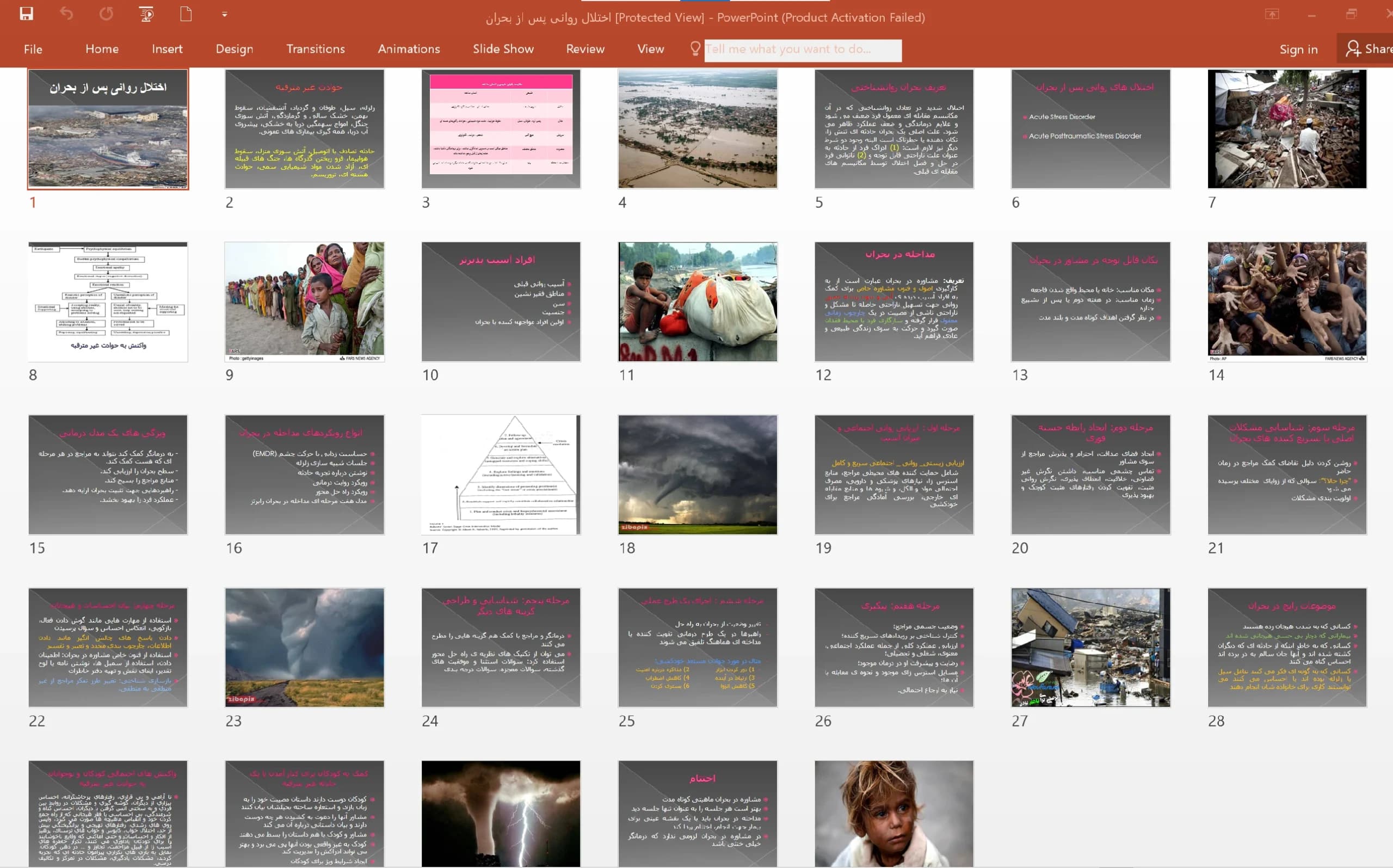
Task: Start slideshow from beginning icon
Action: click(146, 14)
